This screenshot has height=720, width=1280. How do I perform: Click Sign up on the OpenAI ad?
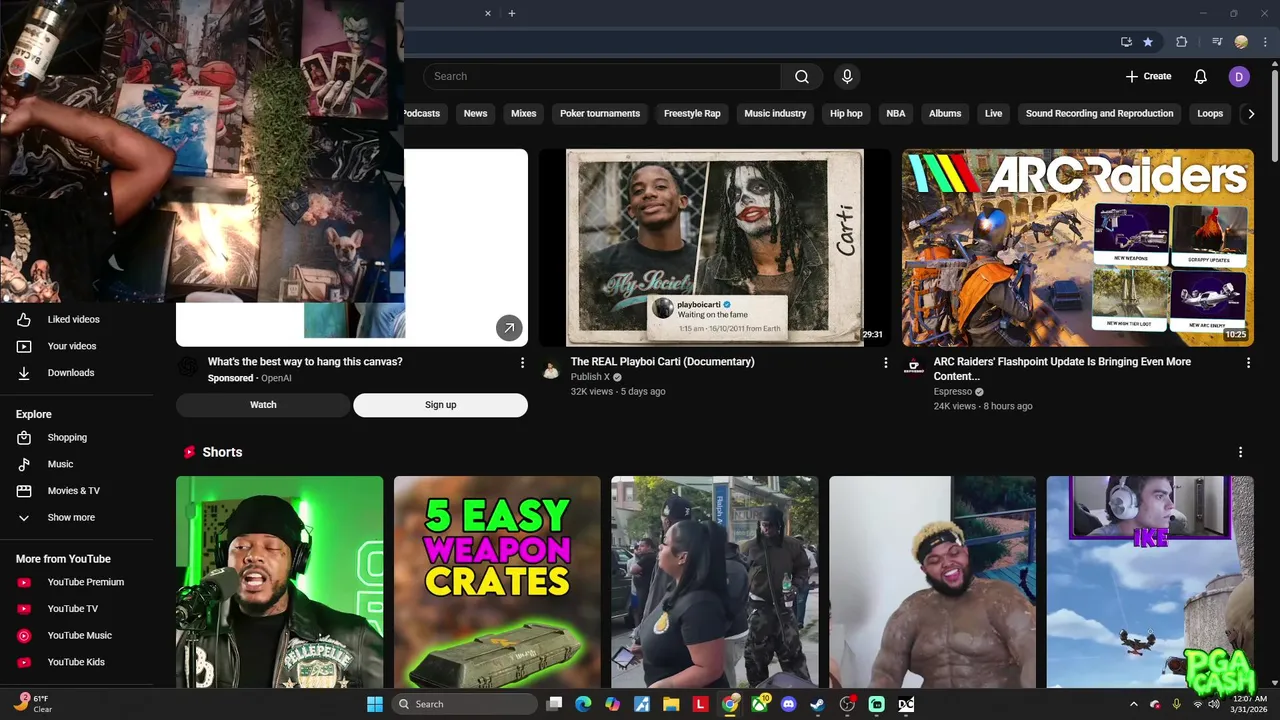point(440,405)
